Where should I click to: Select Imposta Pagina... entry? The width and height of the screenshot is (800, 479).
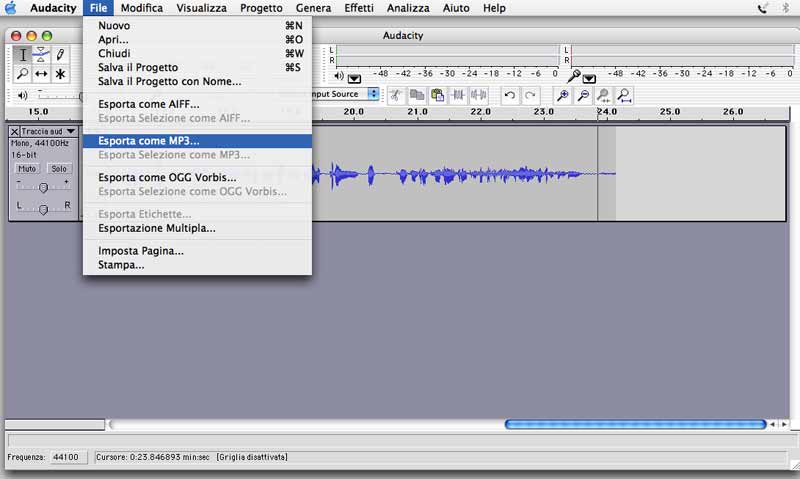[197, 251]
